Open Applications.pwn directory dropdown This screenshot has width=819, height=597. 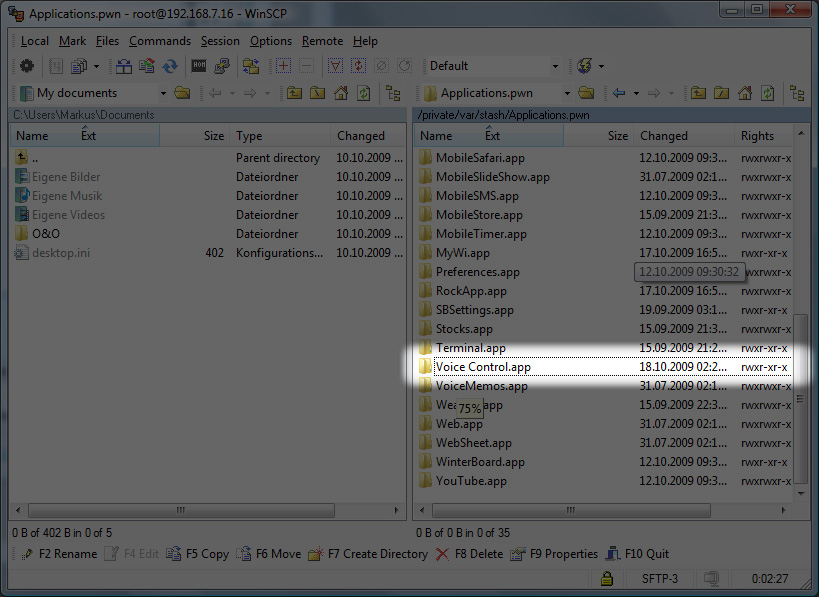[x=567, y=93]
